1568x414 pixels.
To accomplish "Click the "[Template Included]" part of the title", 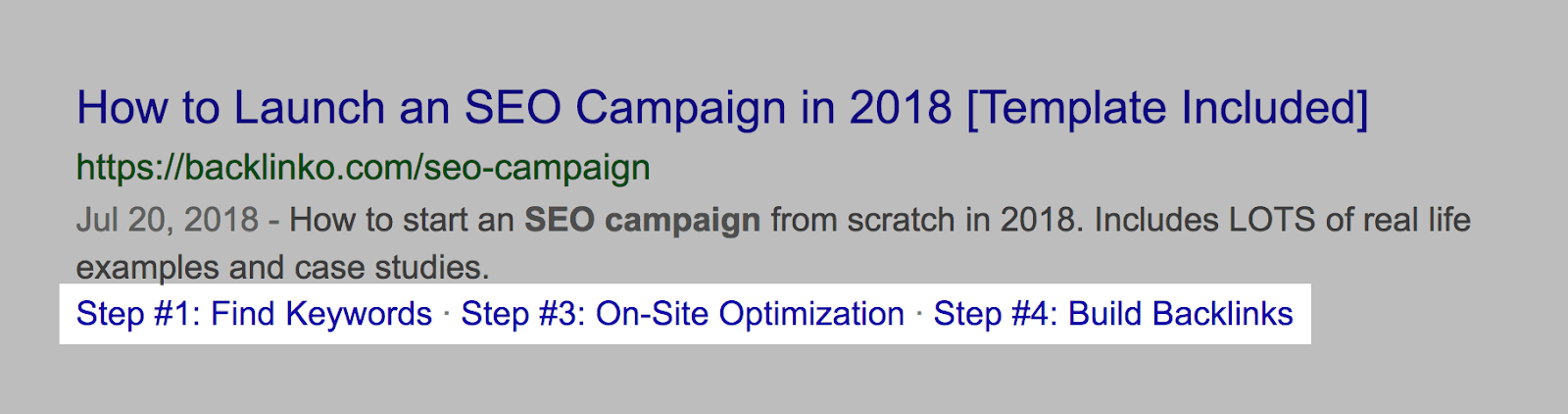I will click(1167, 108).
